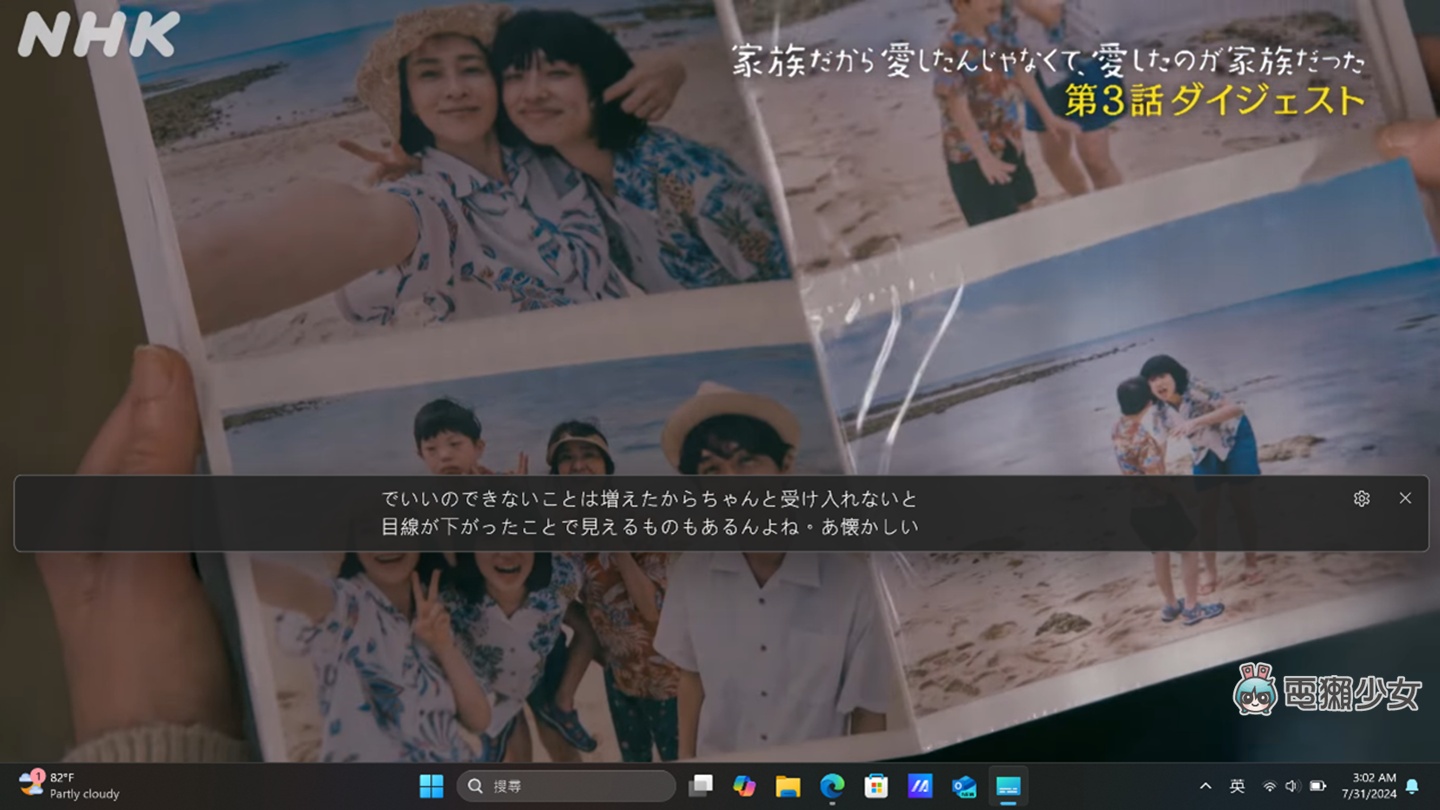Check the battery status tray icon
This screenshot has height=810, width=1440.
1318,786
